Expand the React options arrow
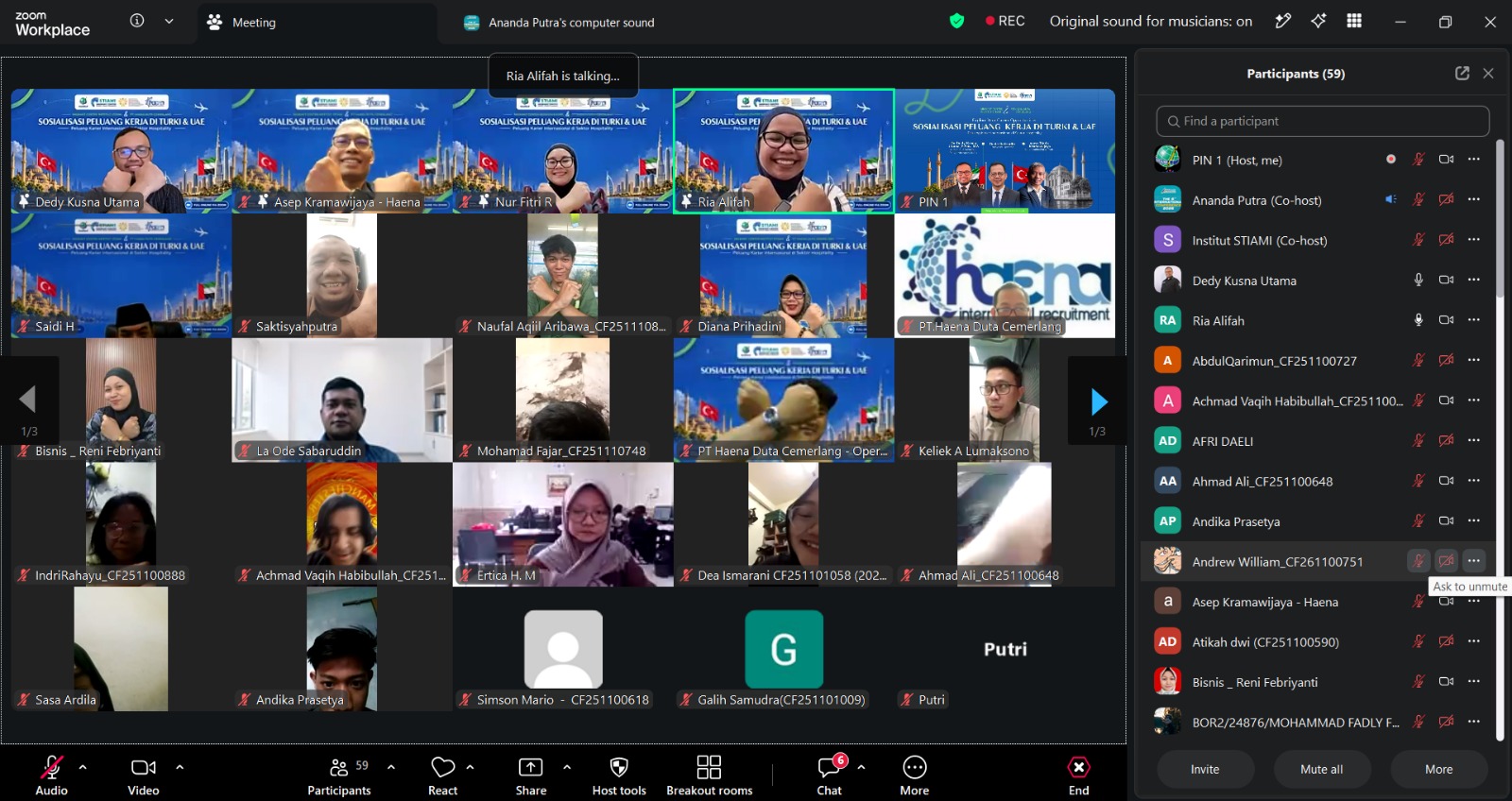 tap(471, 767)
